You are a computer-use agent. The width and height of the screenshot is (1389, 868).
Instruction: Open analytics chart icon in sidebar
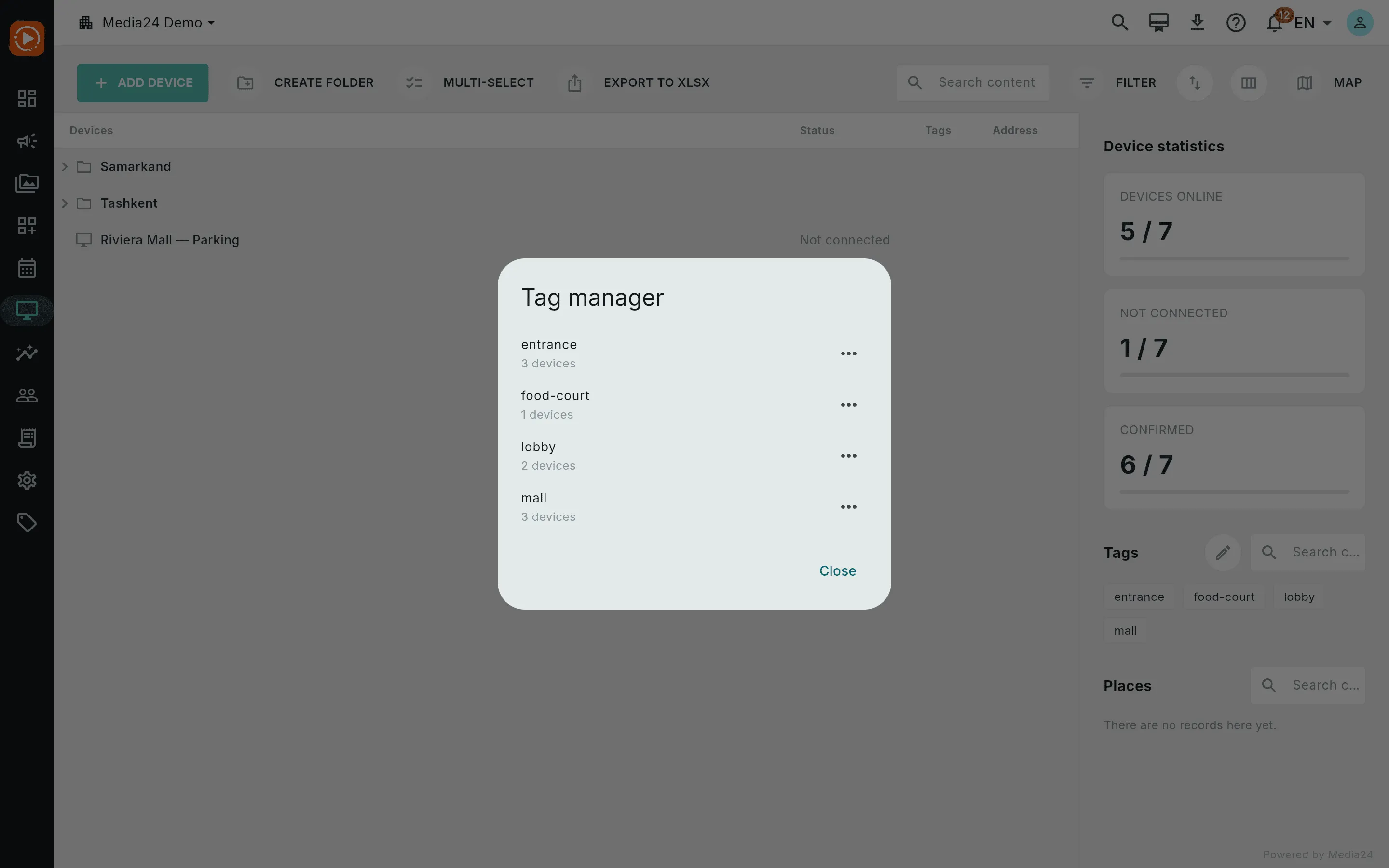27,353
